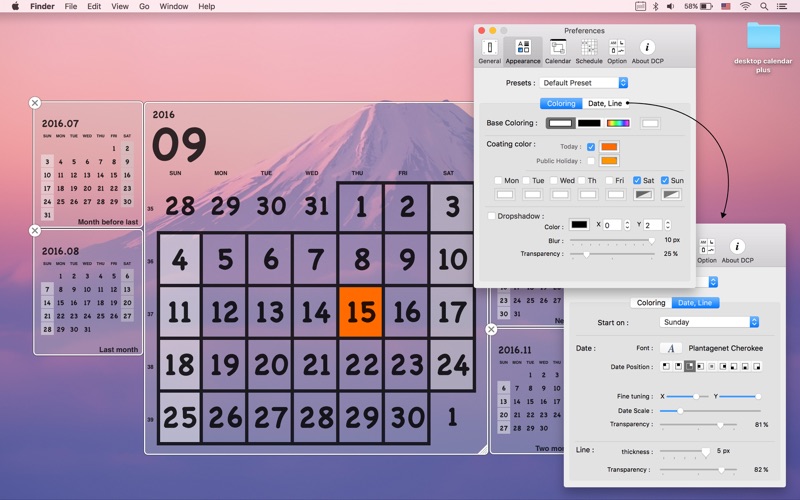Open the Finder menu

[42, 7]
